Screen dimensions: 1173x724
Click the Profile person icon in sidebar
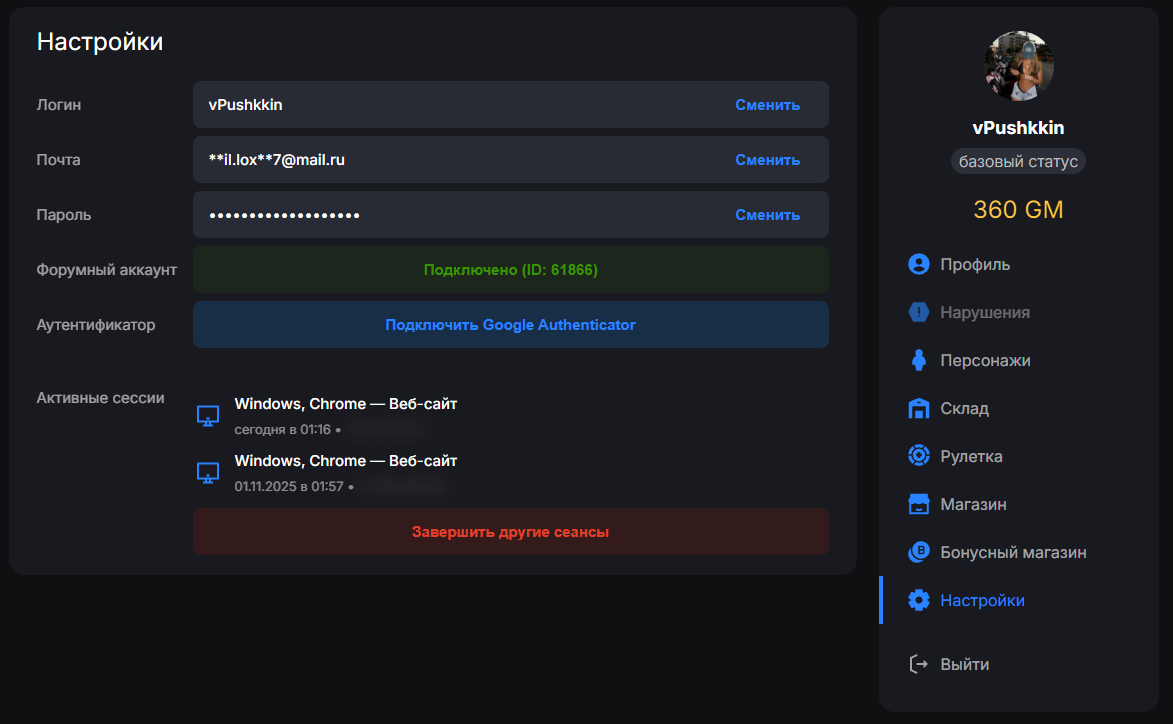pos(918,264)
